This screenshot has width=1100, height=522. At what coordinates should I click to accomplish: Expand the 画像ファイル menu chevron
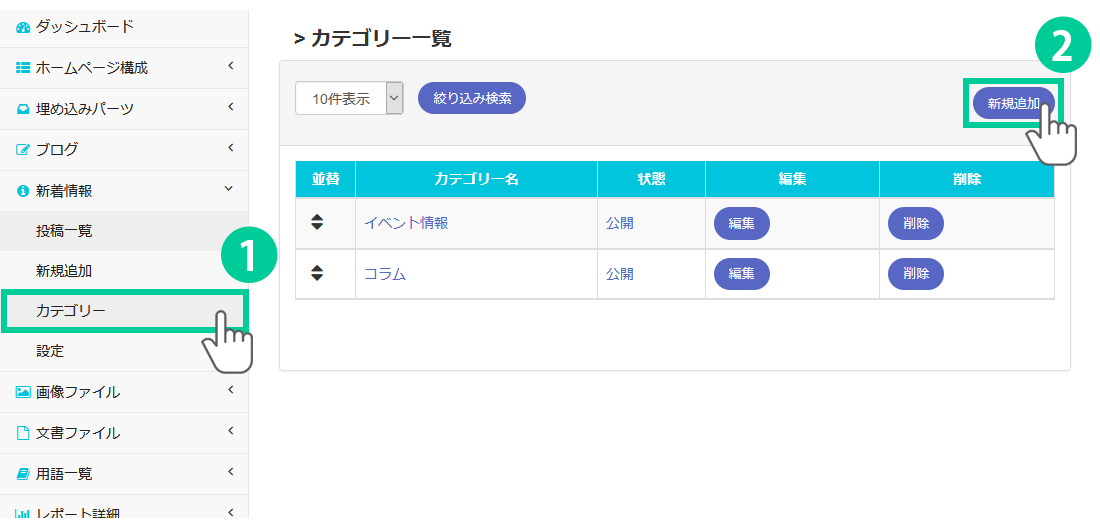[230, 390]
